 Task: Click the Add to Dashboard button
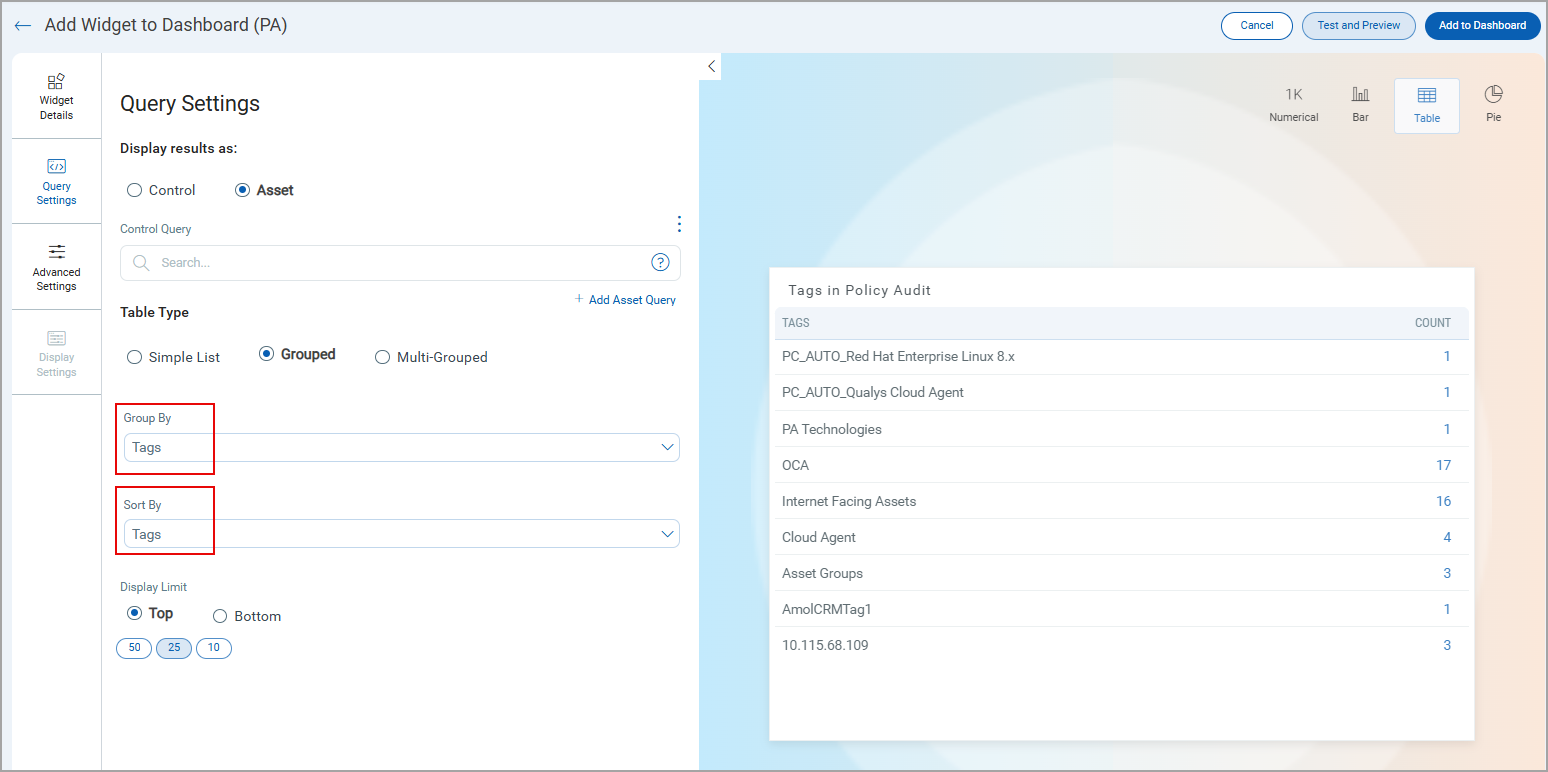[x=1482, y=26]
